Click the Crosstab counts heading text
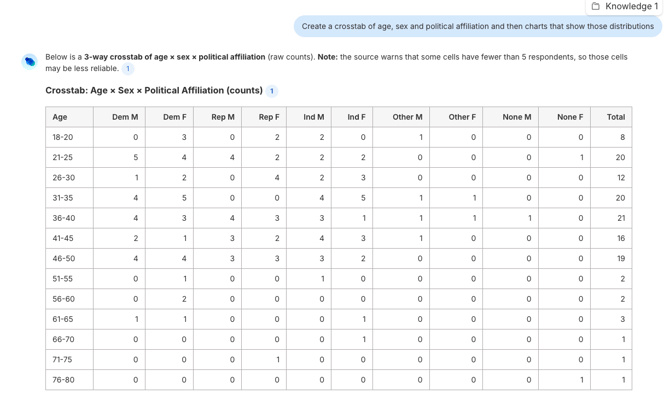Screen dimensions: 670x400 coord(154,91)
